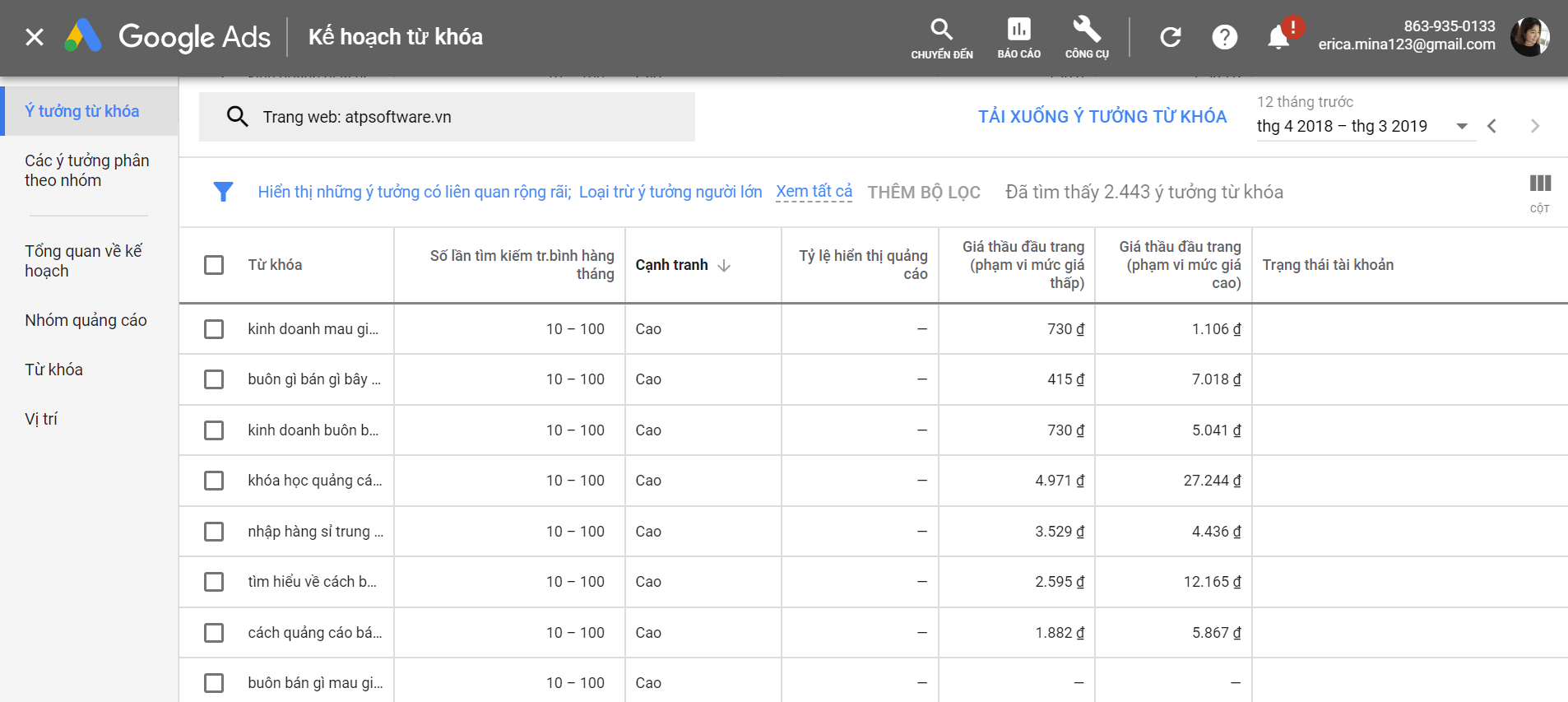Click Giá thầu đầu trang mức giá cao header
1568x702 pixels.
coord(1180,265)
